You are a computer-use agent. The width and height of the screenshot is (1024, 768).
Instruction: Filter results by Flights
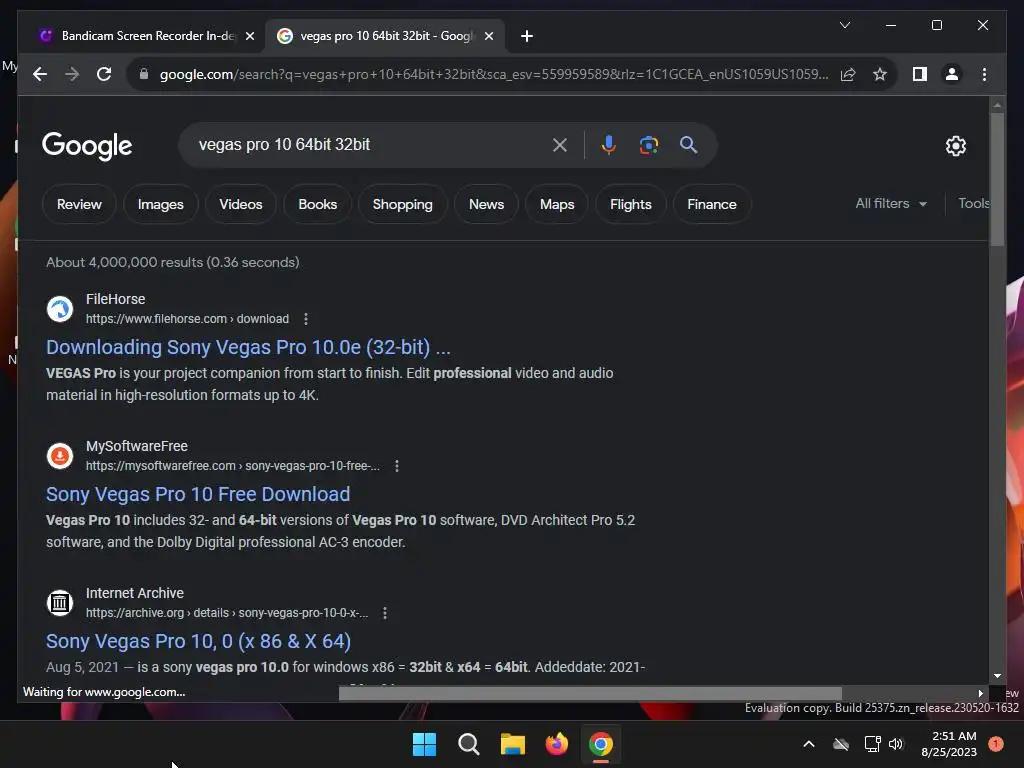[x=631, y=204]
